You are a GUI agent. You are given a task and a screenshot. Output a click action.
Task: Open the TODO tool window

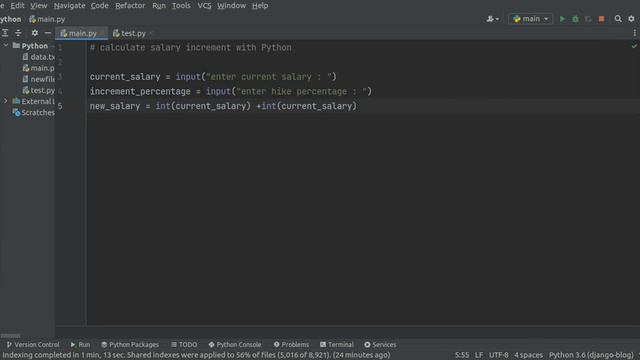(184, 344)
